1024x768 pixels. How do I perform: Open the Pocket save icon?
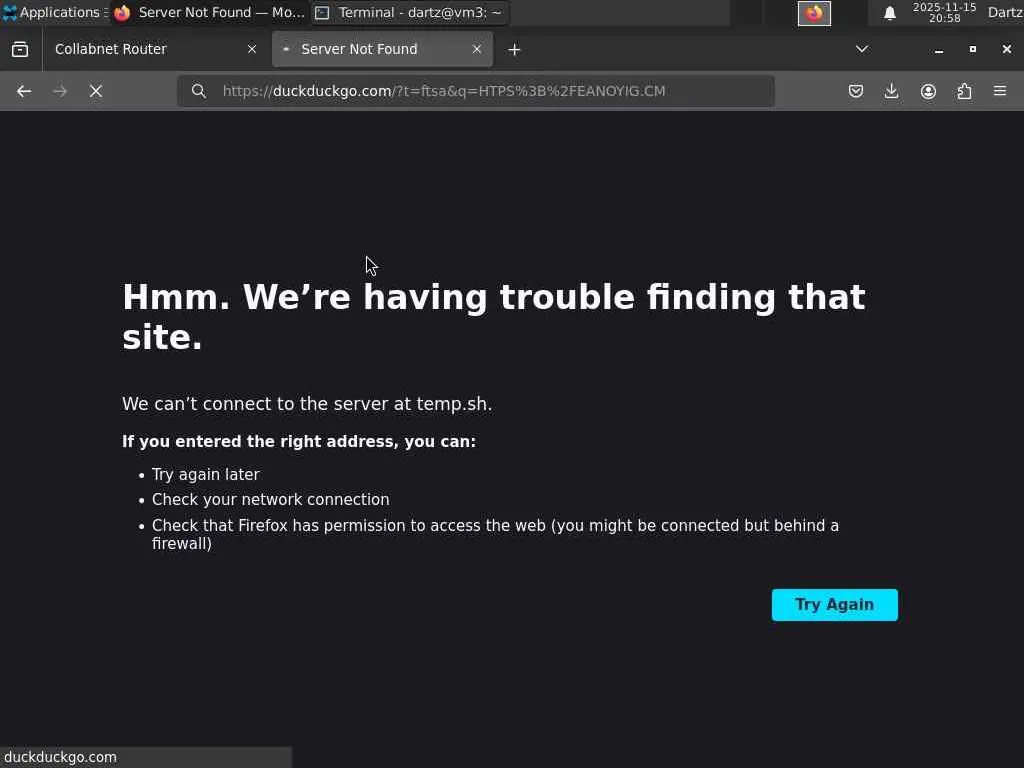pyautogui.click(x=856, y=91)
